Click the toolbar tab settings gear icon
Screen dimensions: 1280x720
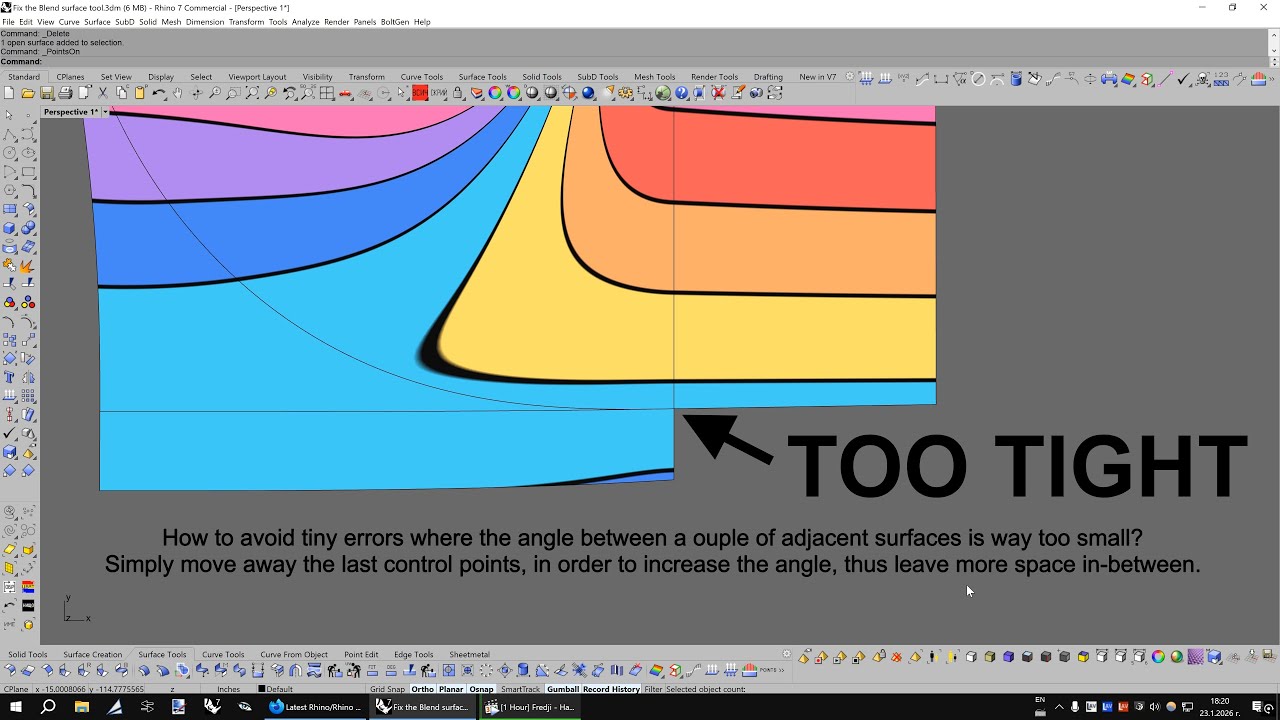coord(850,76)
